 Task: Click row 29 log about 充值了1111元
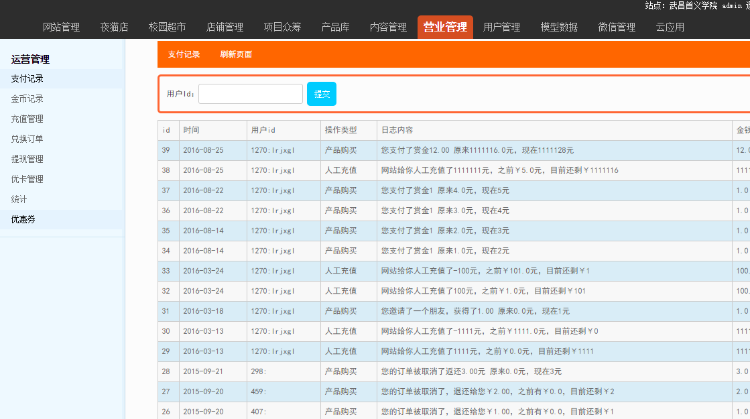(487, 351)
